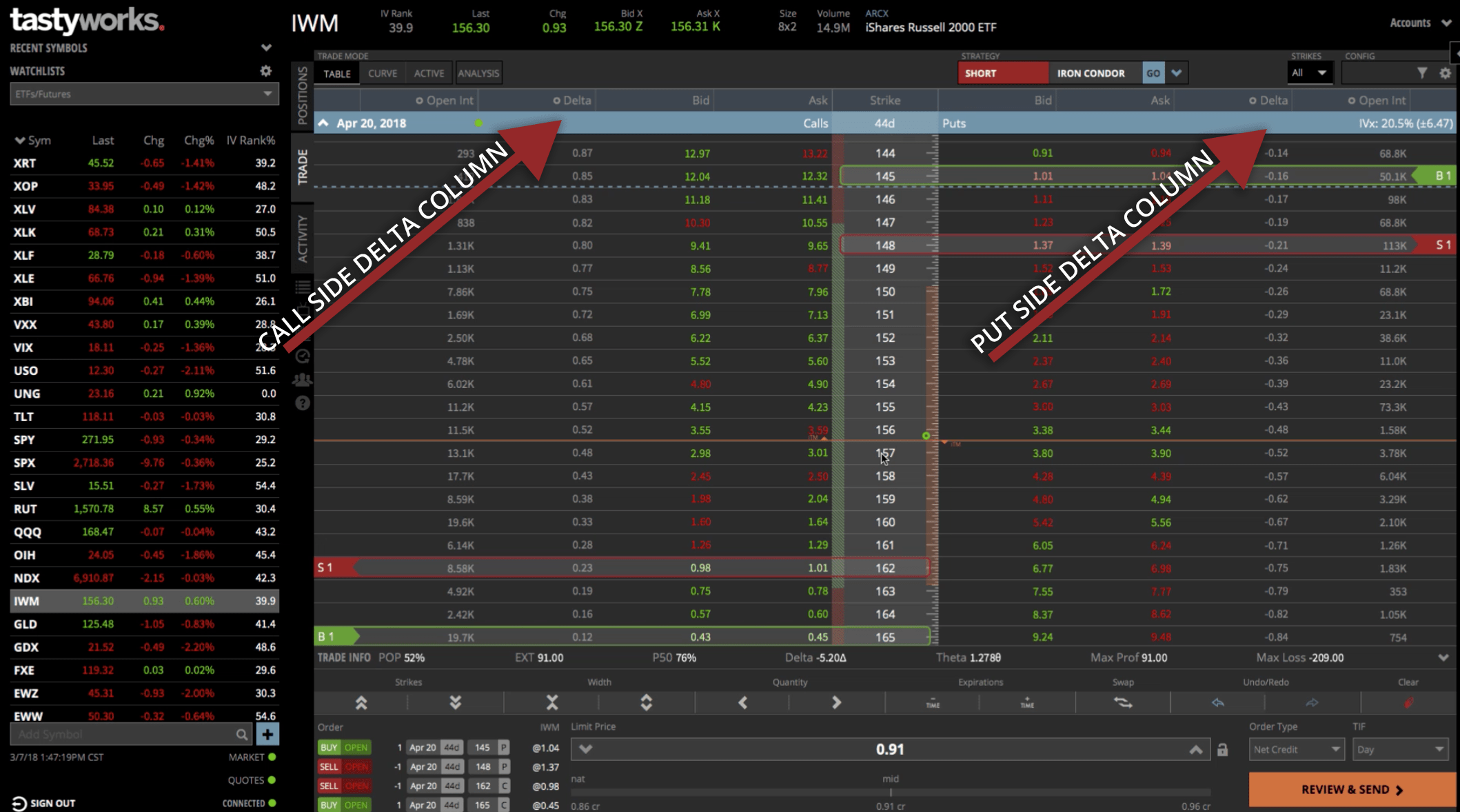The image size is (1460, 812).
Task: Open watchlist settings gear
Action: pyautogui.click(x=265, y=71)
